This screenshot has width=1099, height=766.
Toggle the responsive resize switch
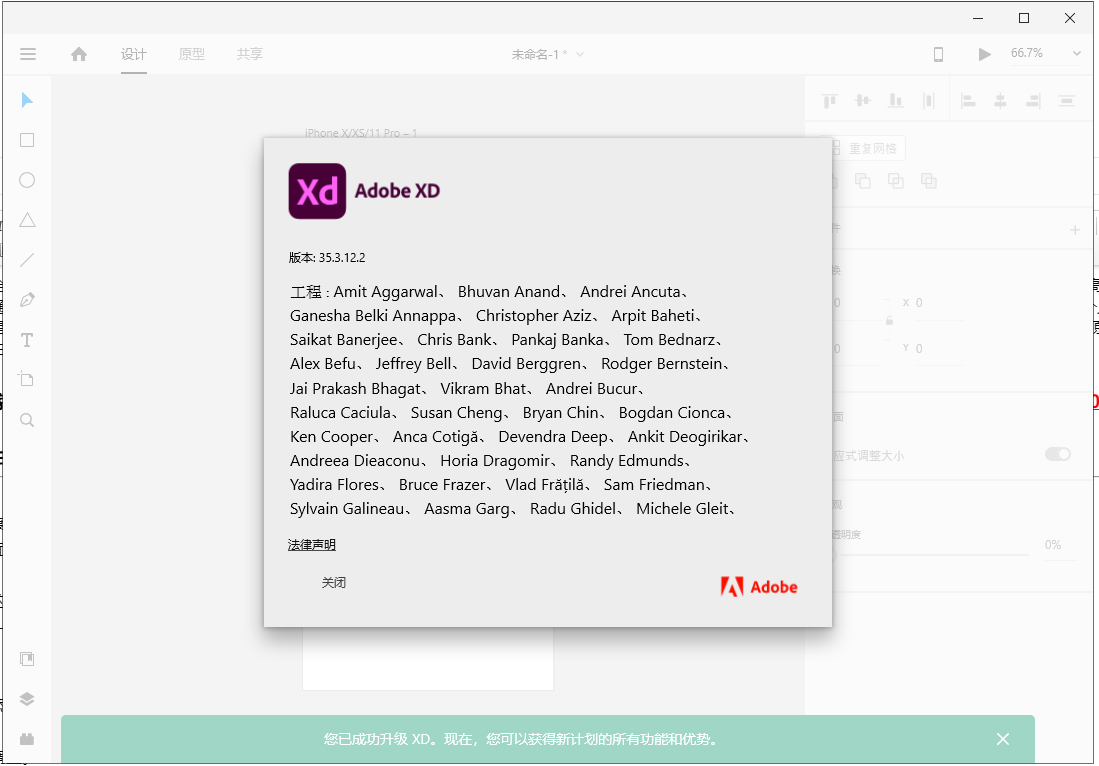pos(1057,454)
